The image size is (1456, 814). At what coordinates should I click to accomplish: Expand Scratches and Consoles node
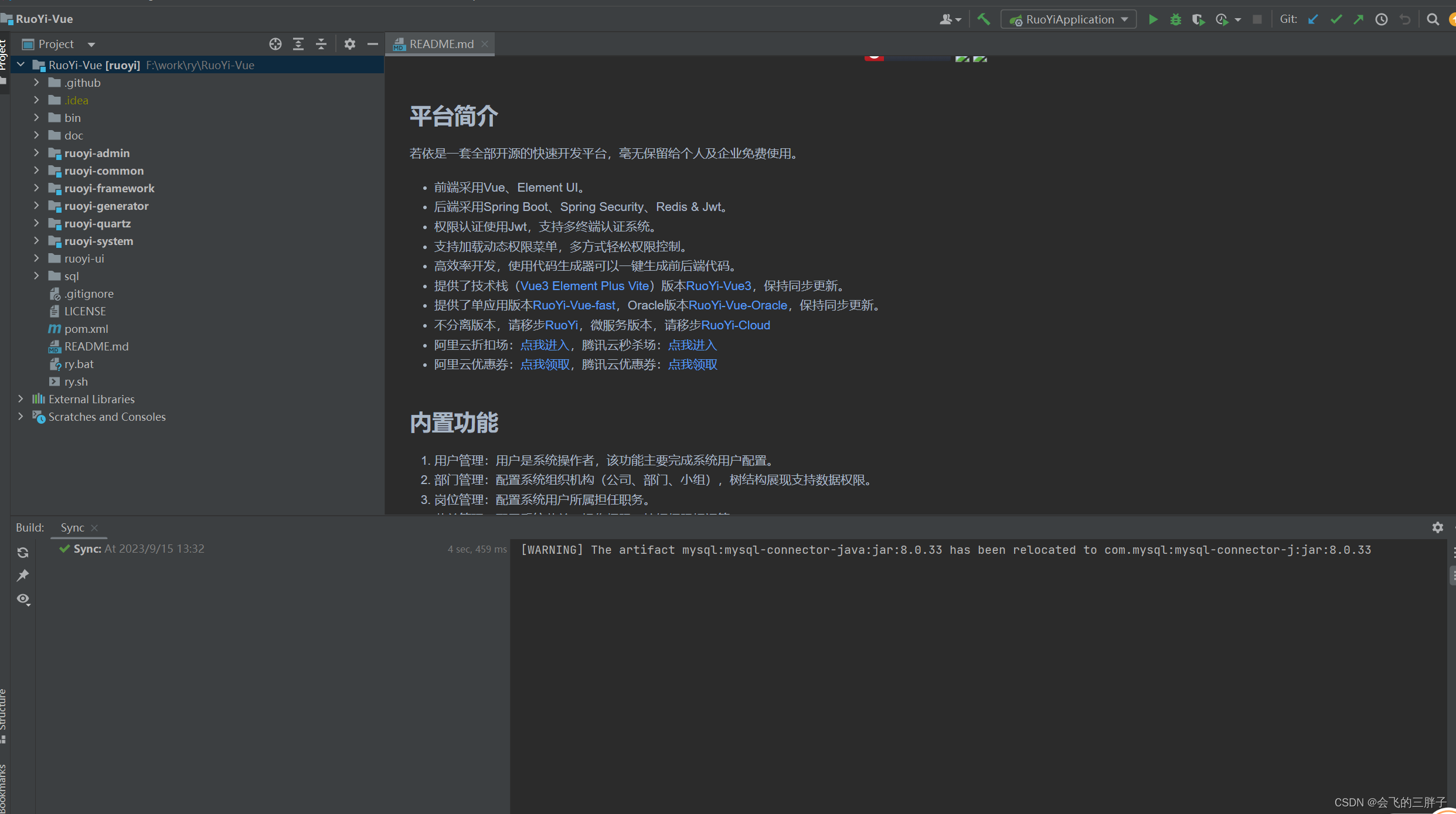pos(21,417)
